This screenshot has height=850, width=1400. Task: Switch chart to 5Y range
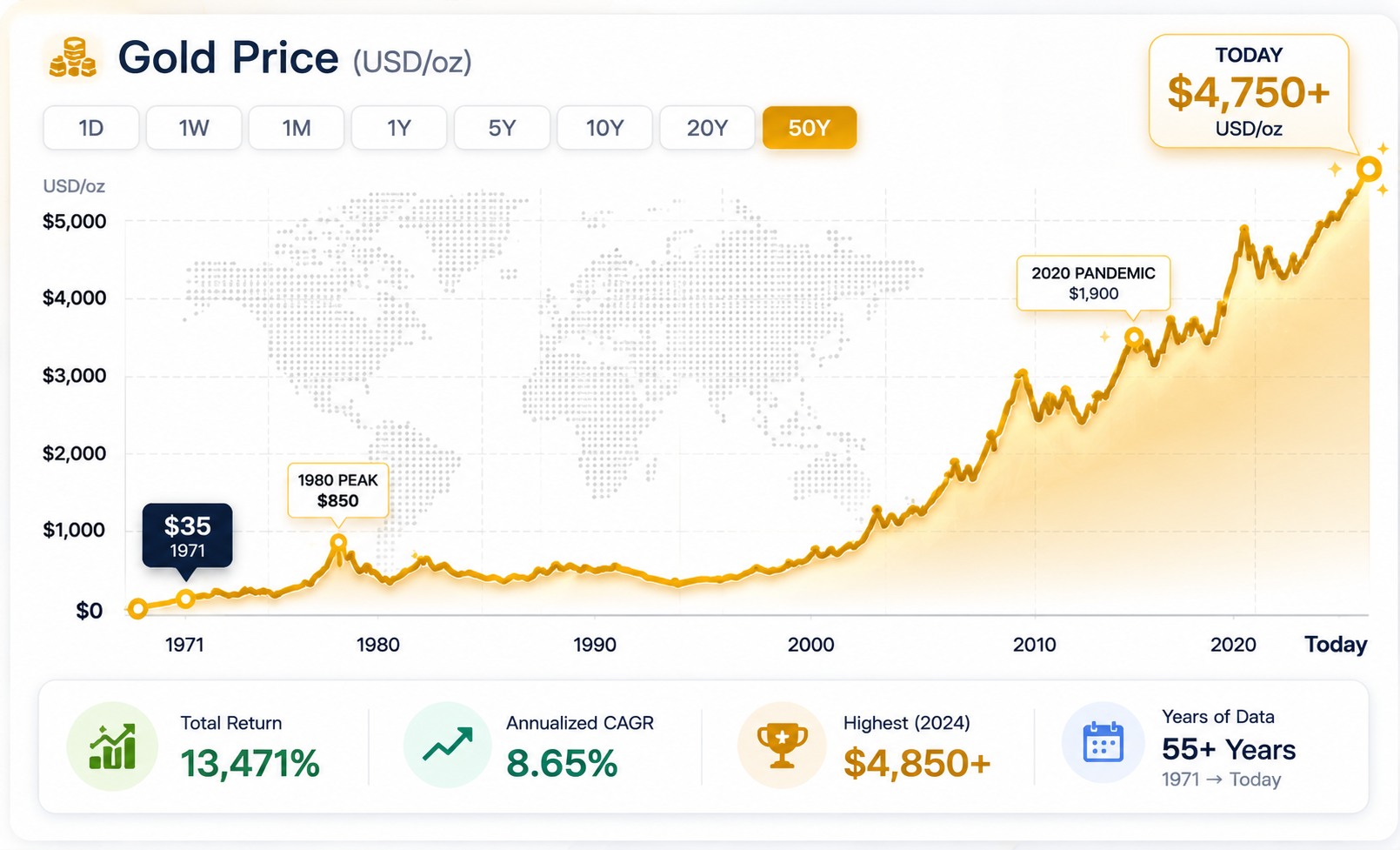[502, 128]
